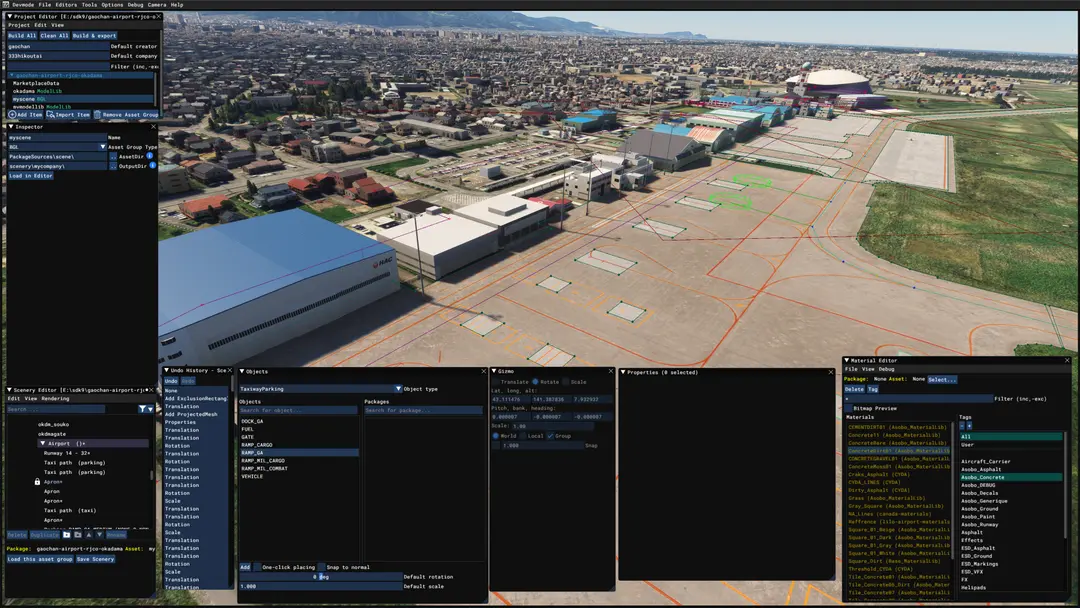1080x608 pixels.
Task: Click the Tags list scrollbar
Action: [x=1066, y=485]
